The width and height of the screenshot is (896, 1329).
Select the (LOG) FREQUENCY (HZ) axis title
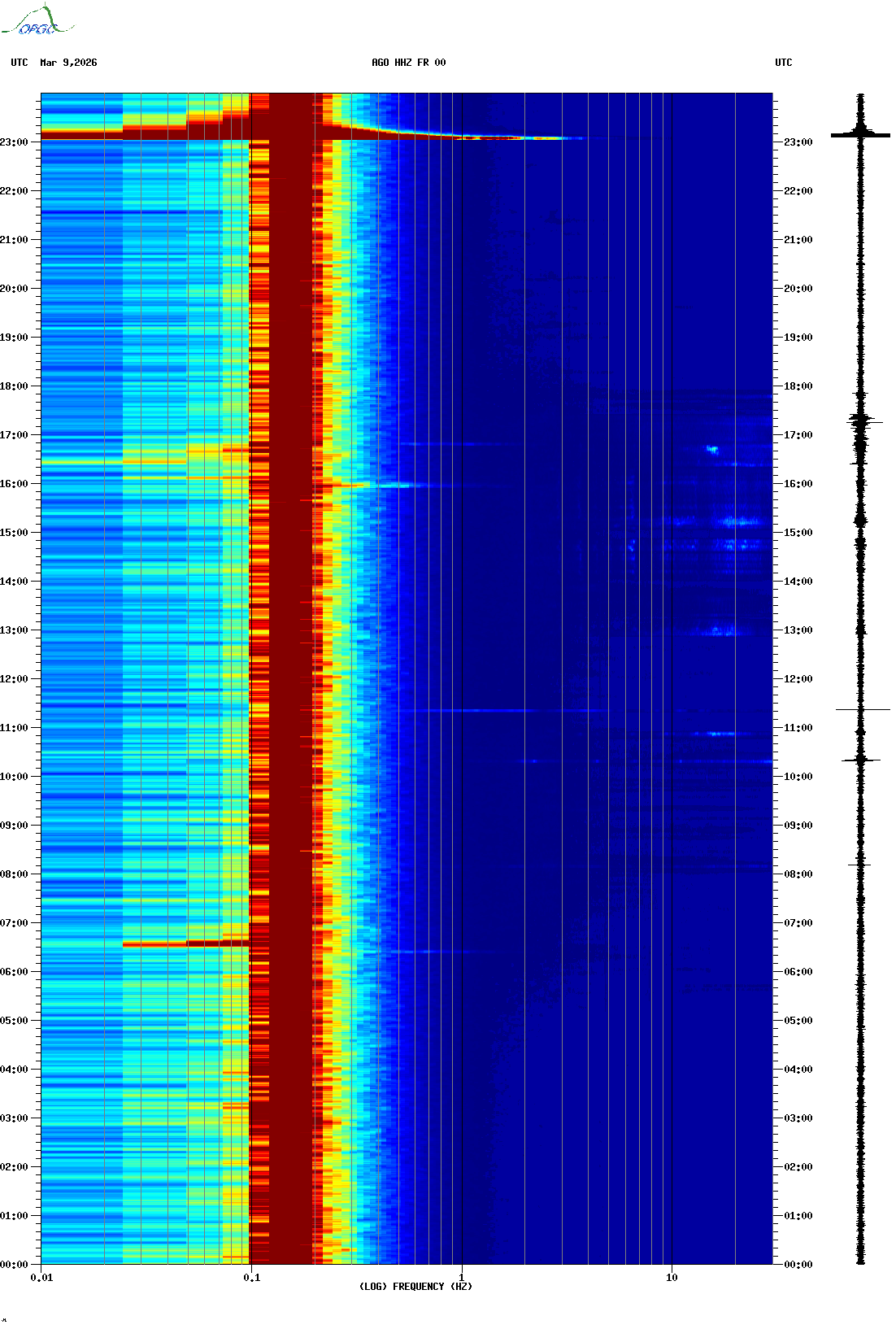pyautogui.click(x=415, y=1287)
